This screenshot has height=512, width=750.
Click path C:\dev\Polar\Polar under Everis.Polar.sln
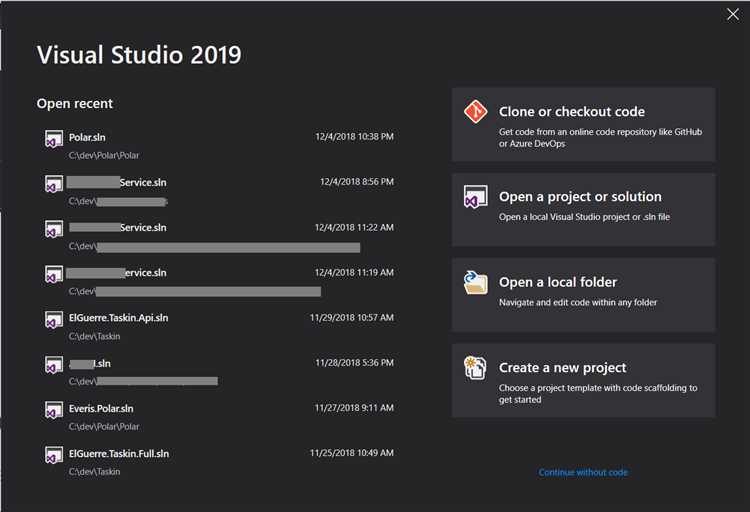[104, 427]
